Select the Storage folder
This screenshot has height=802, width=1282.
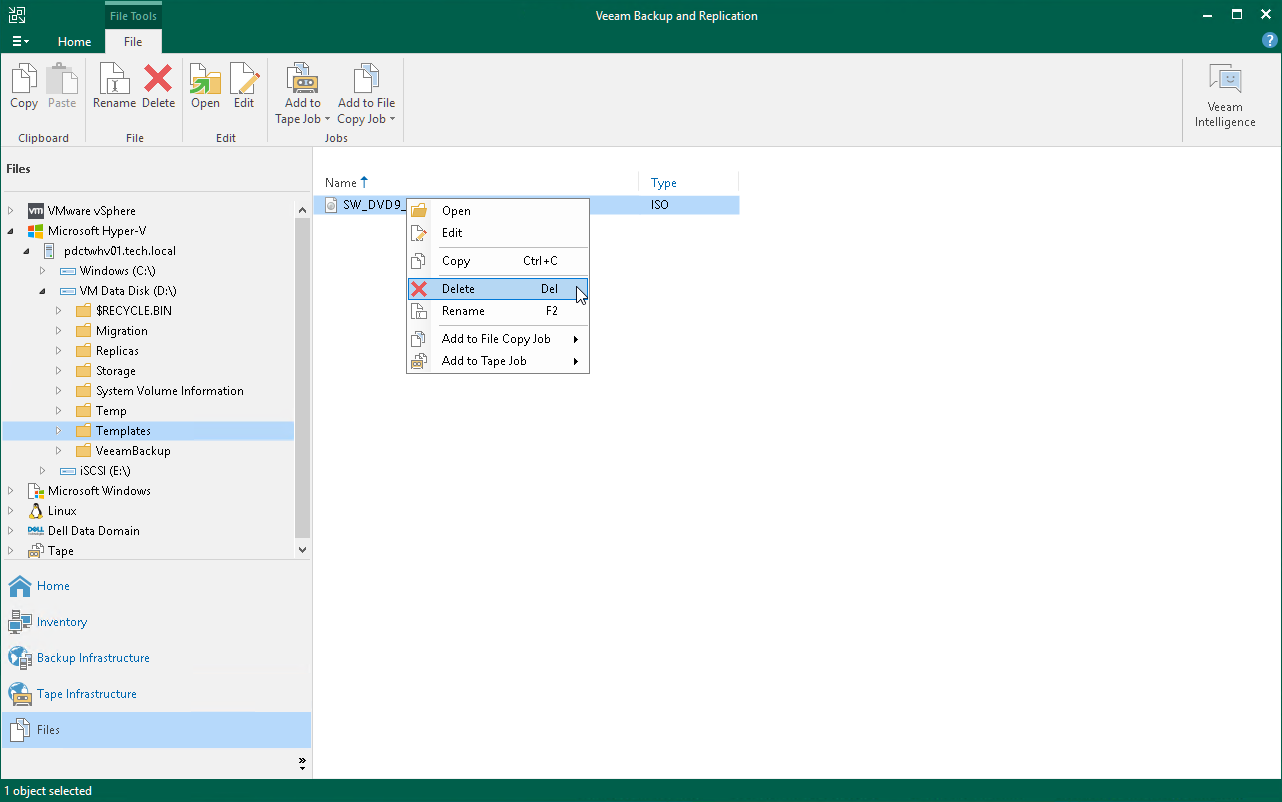point(116,371)
